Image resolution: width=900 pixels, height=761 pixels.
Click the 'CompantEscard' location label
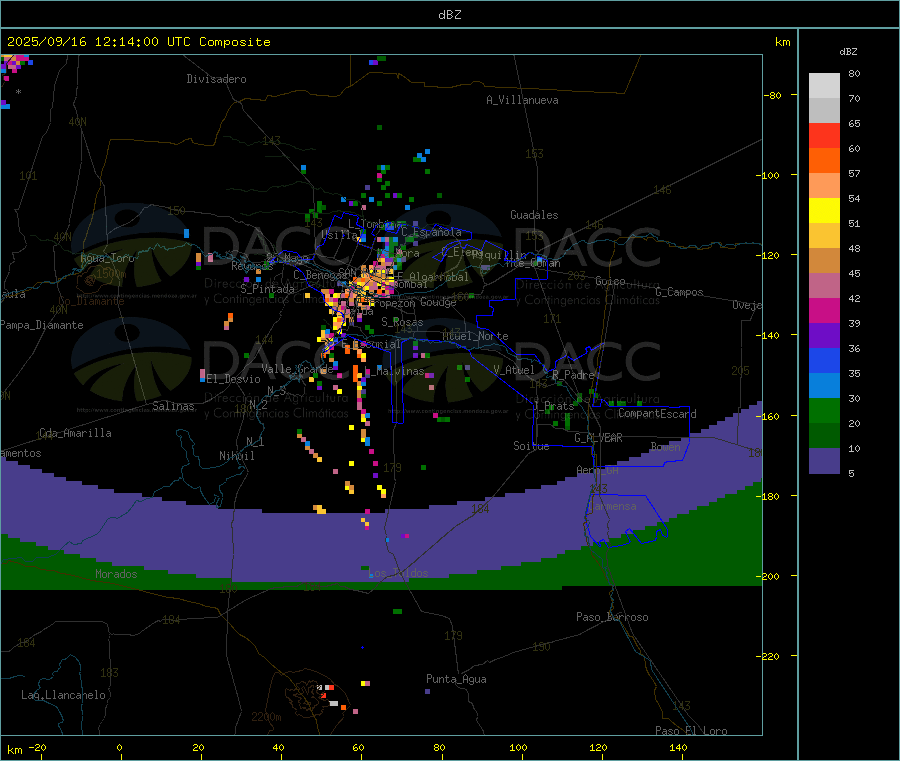(x=657, y=414)
